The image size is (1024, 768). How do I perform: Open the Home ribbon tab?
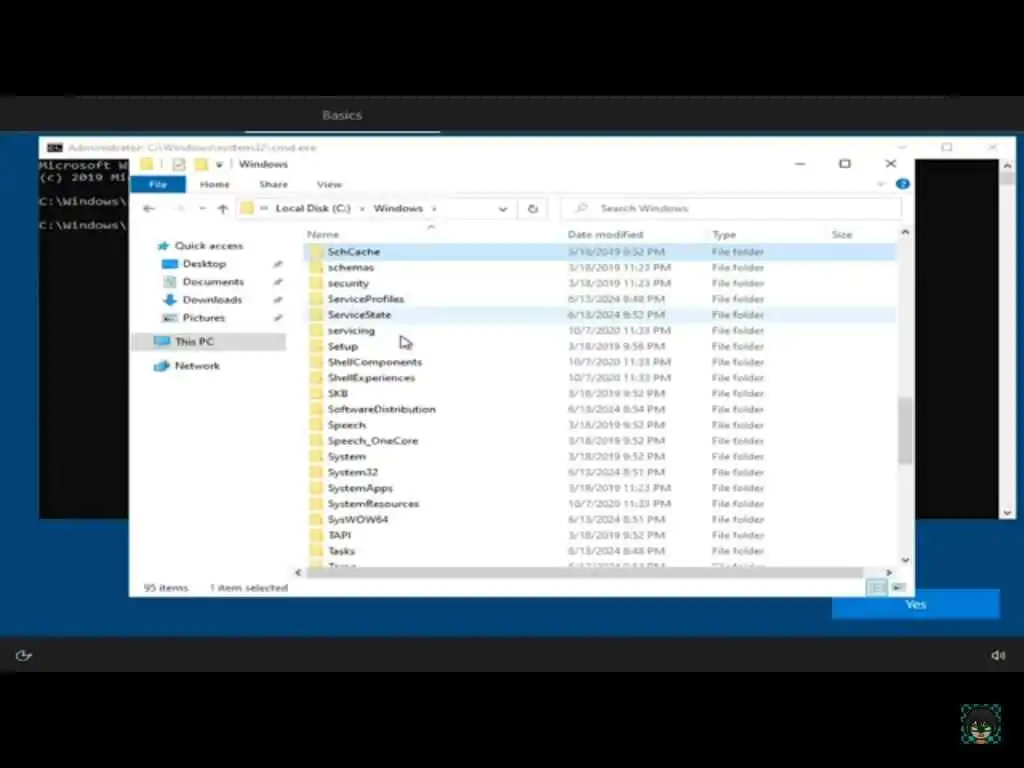point(214,184)
